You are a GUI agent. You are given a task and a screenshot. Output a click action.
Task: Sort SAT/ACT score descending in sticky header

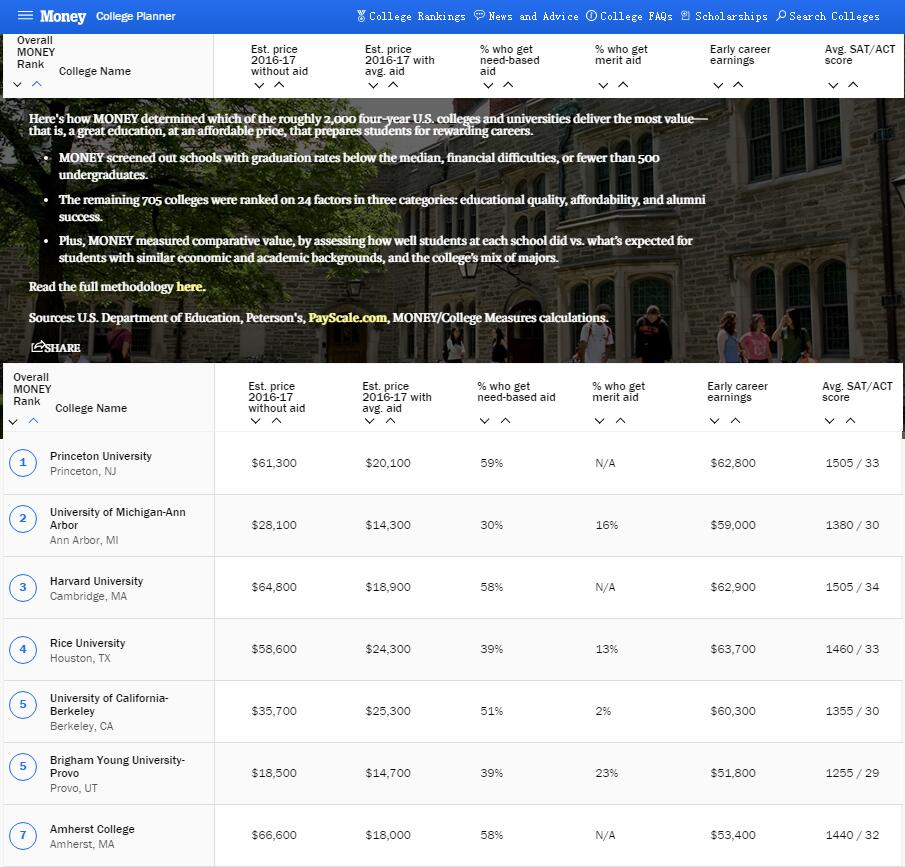(x=833, y=85)
